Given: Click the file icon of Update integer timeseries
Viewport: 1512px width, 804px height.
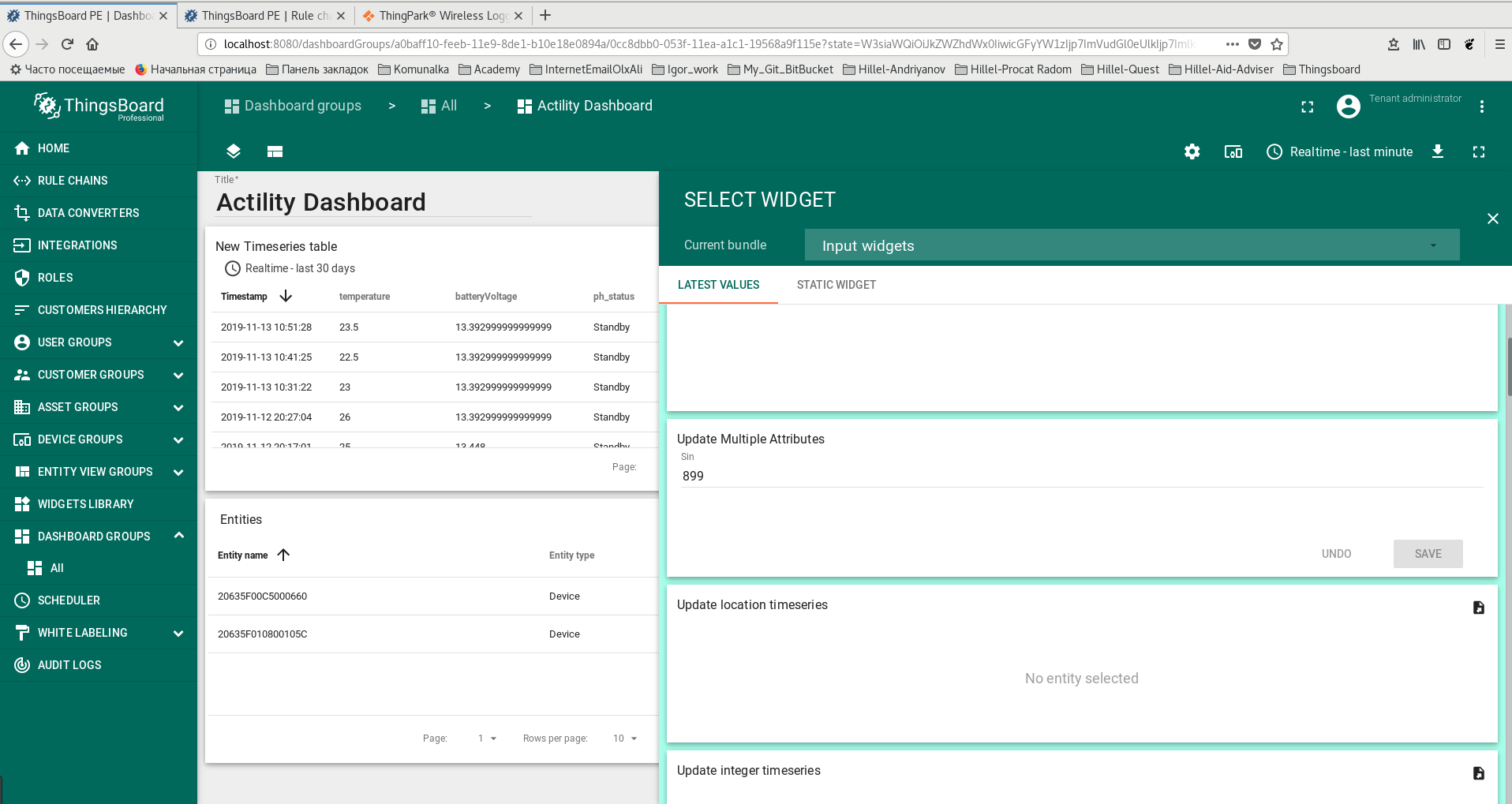Looking at the screenshot, I should tap(1479, 773).
